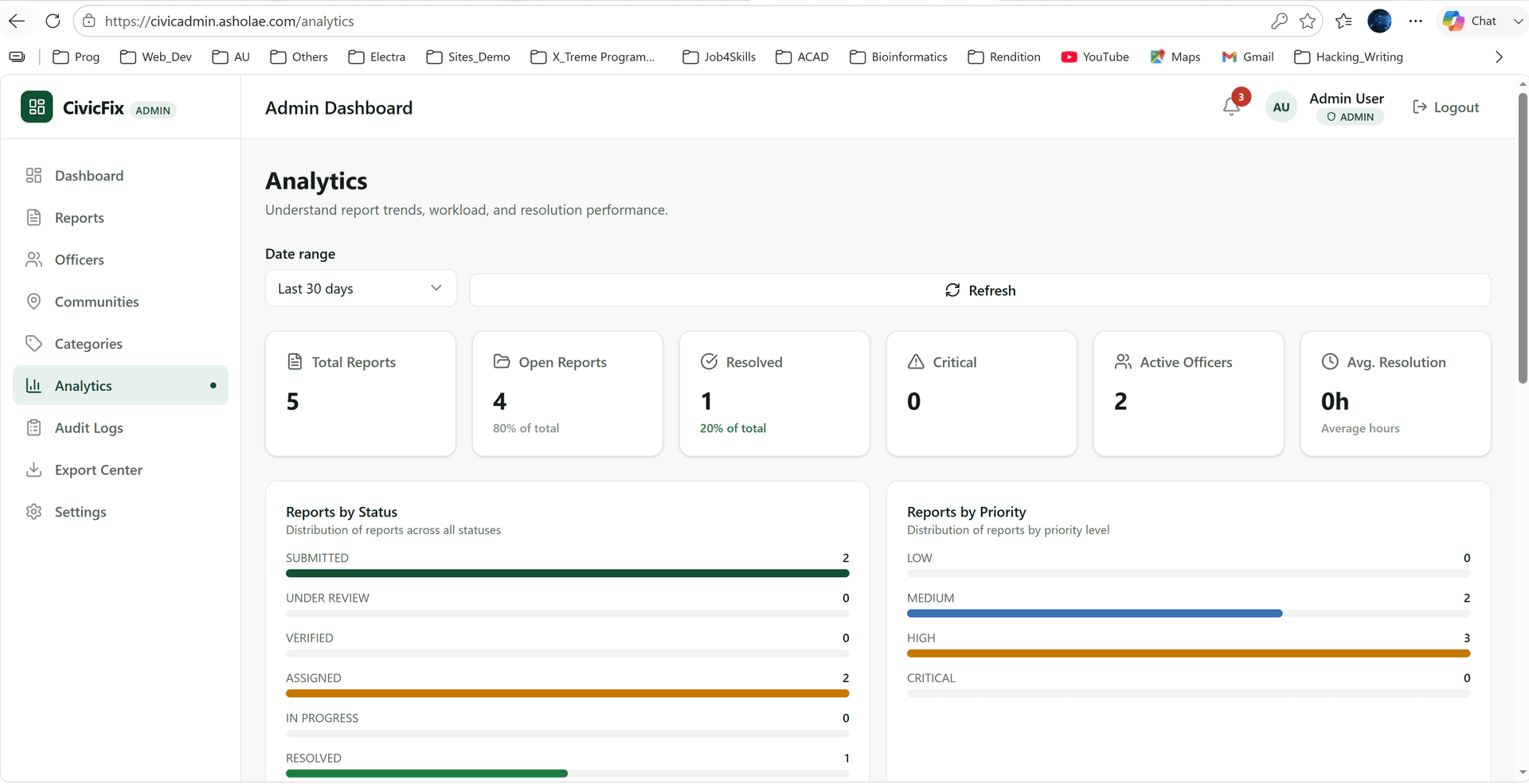Open the Maps bookmark

point(1175,57)
